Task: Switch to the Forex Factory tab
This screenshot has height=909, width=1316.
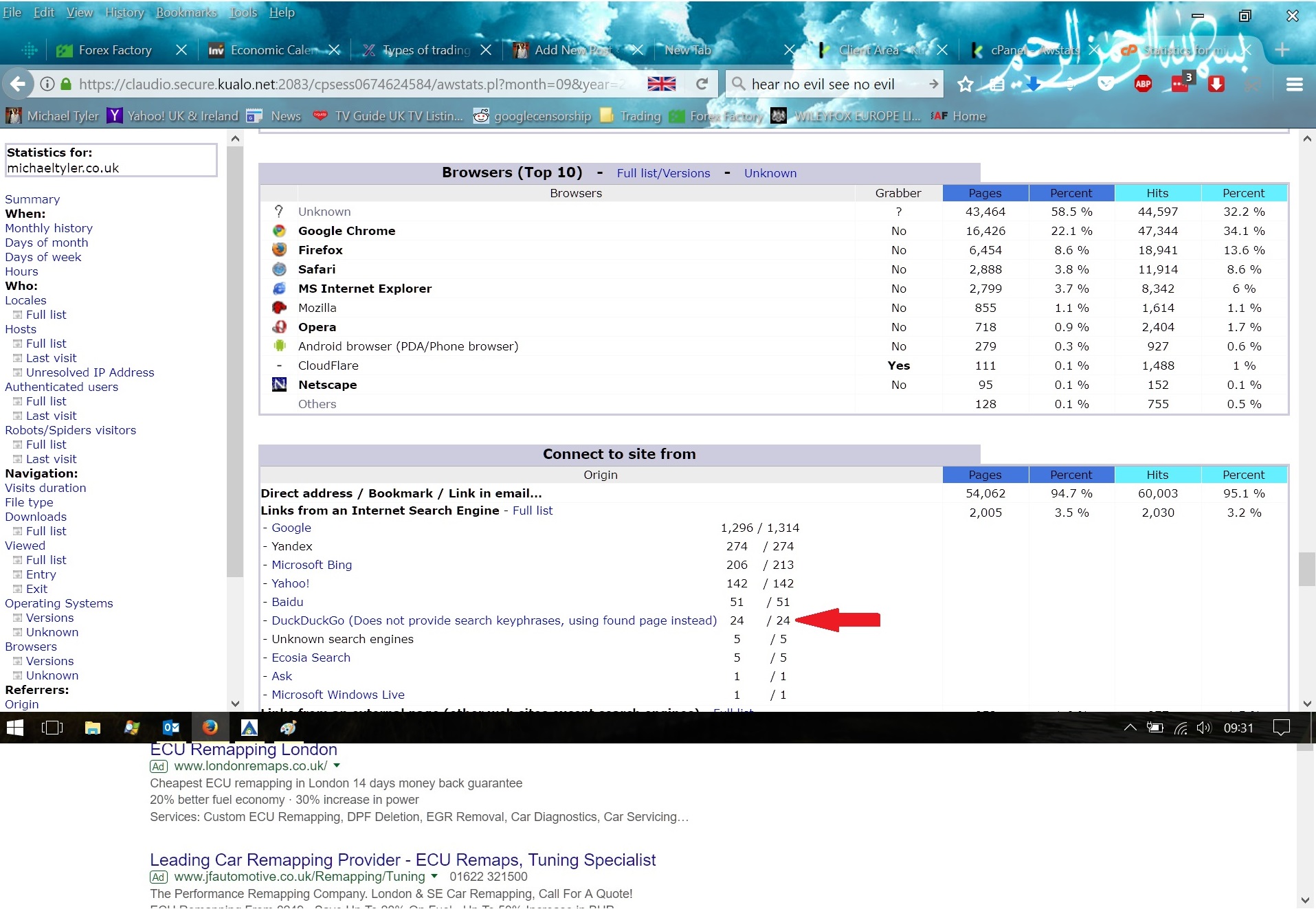Action: (x=115, y=50)
